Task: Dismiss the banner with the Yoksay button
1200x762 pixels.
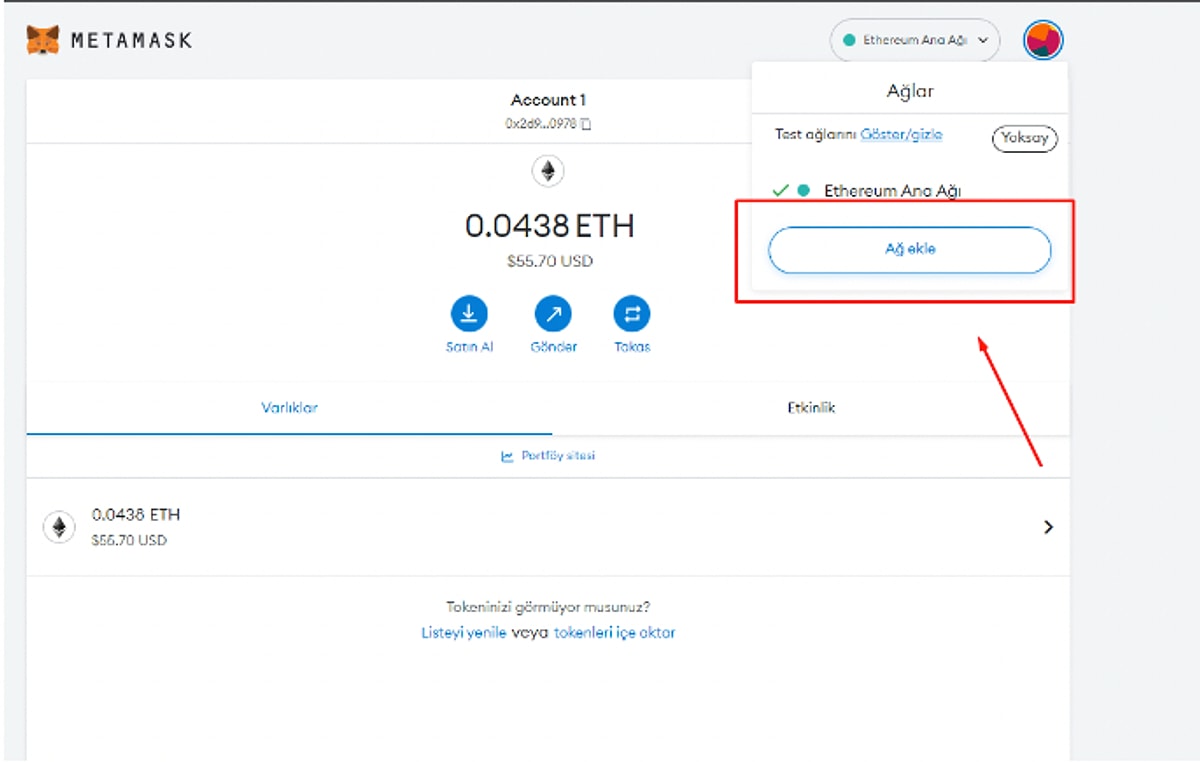Action: pyautogui.click(x=1024, y=138)
